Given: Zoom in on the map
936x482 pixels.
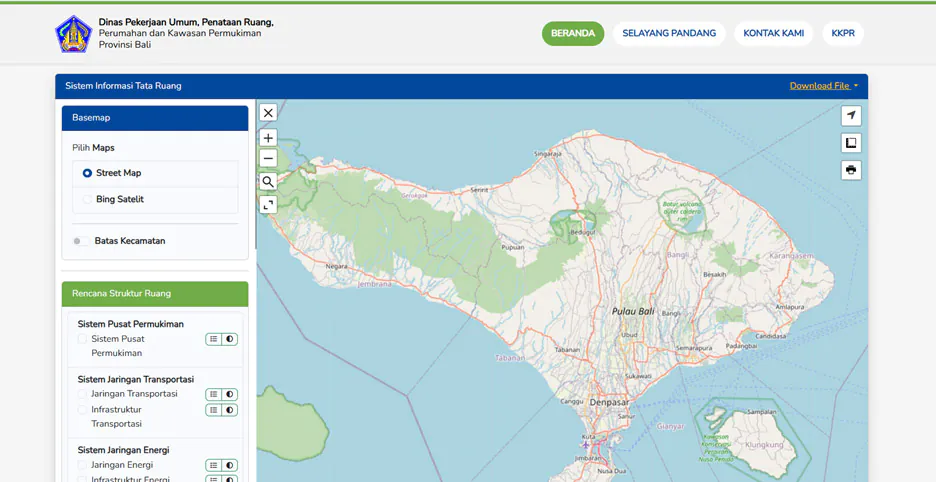Looking at the screenshot, I should coord(268,138).
